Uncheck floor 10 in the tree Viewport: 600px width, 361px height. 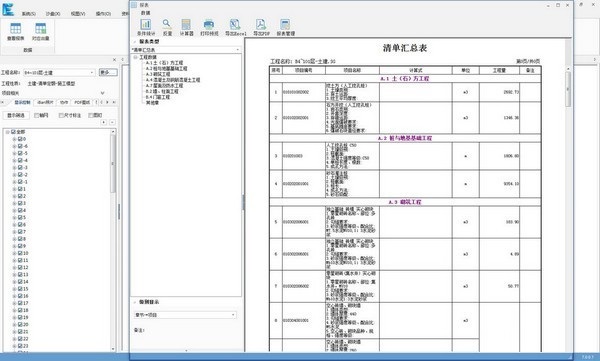tap(20, 253)
